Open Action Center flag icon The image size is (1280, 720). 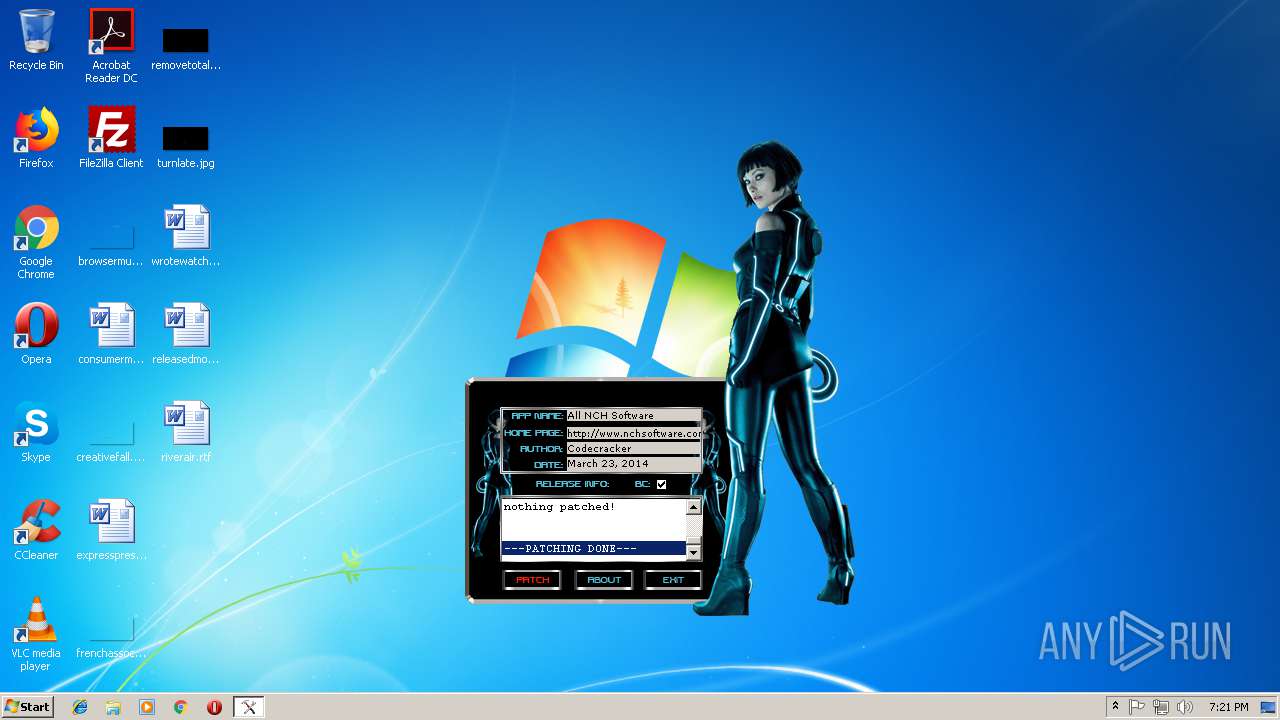tap(1137, 707)
